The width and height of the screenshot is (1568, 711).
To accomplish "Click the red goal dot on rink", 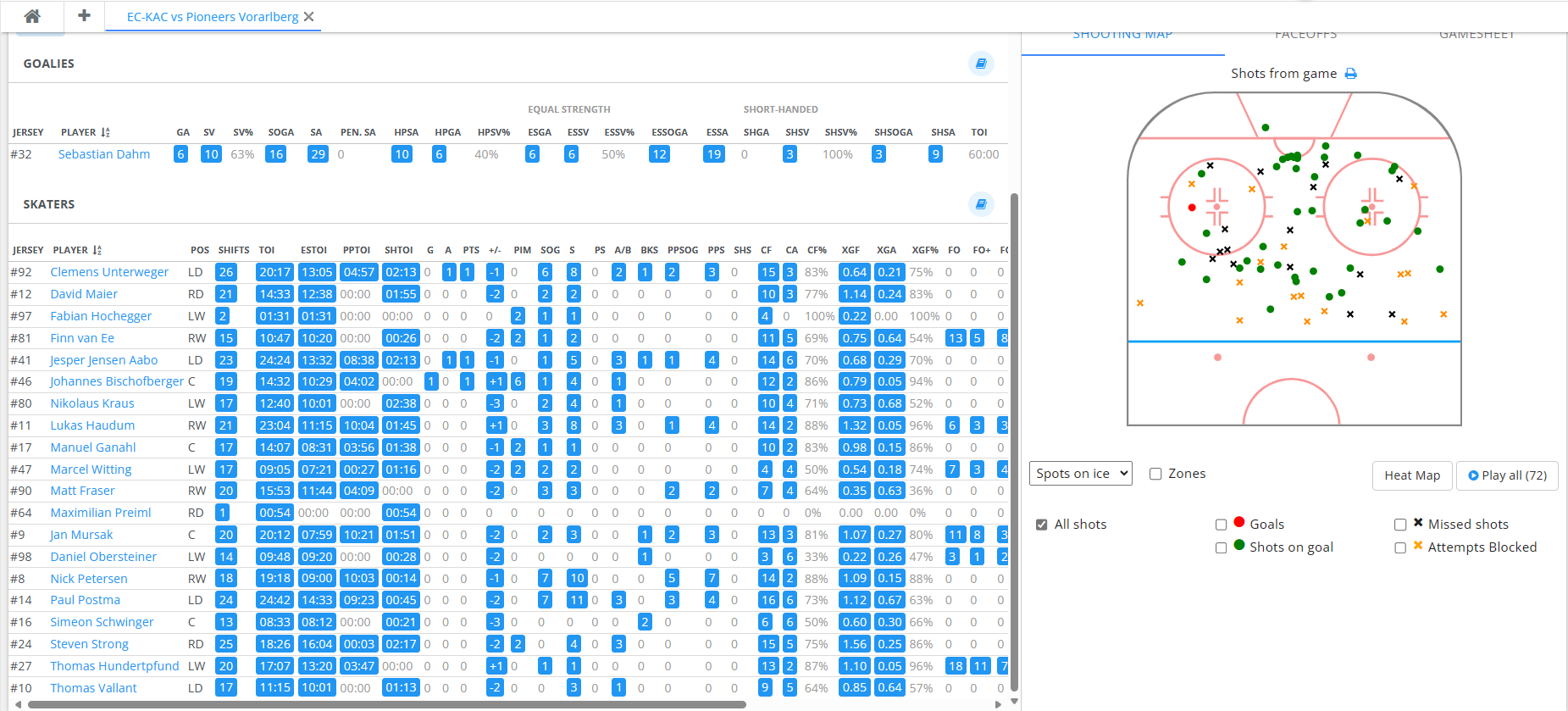I will (x=1192, y=208).
